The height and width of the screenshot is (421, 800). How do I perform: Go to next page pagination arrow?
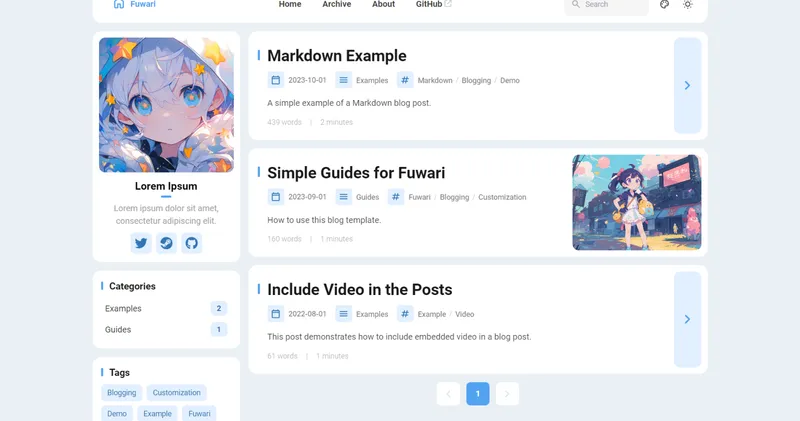[x=507, y=394]
